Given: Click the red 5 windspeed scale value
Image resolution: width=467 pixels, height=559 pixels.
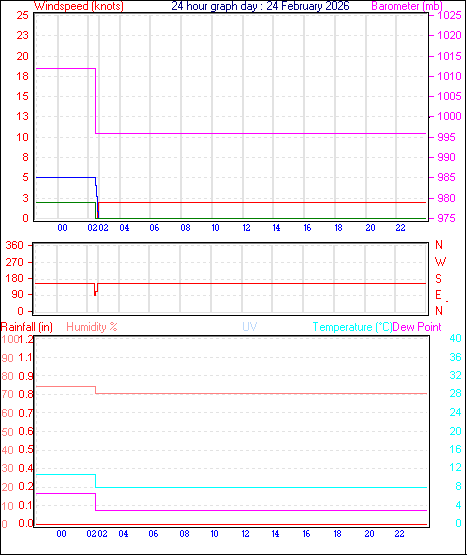Looking at the screenshot, I should [25, 177].
